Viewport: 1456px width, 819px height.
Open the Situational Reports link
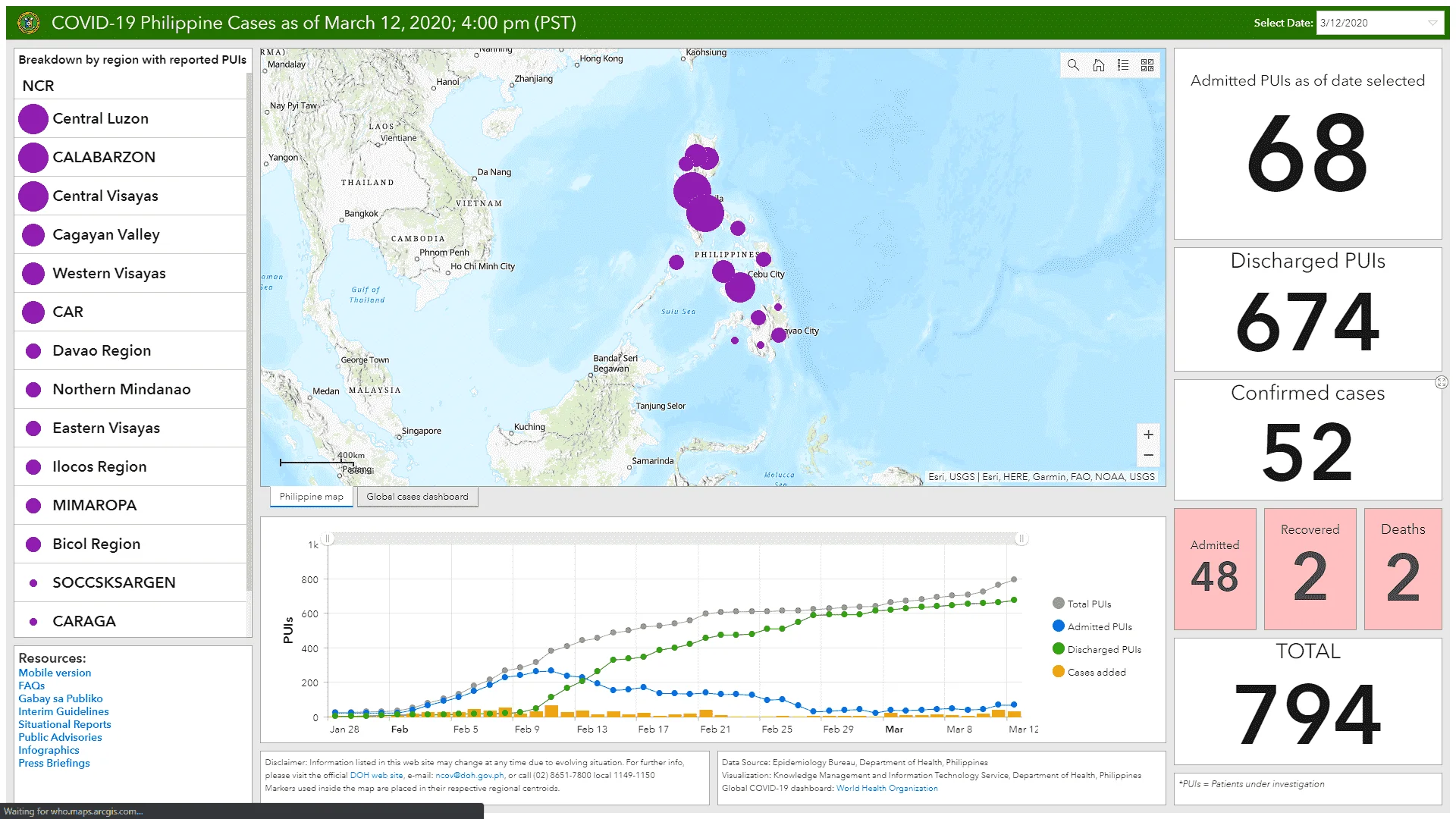64,724
